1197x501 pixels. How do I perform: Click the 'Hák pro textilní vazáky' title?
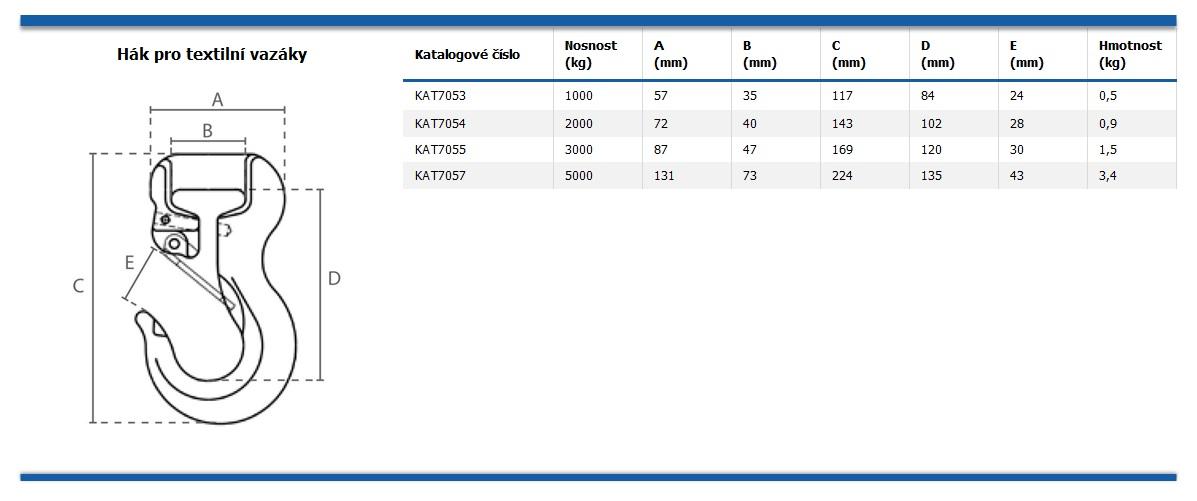(x=212, y=55)
